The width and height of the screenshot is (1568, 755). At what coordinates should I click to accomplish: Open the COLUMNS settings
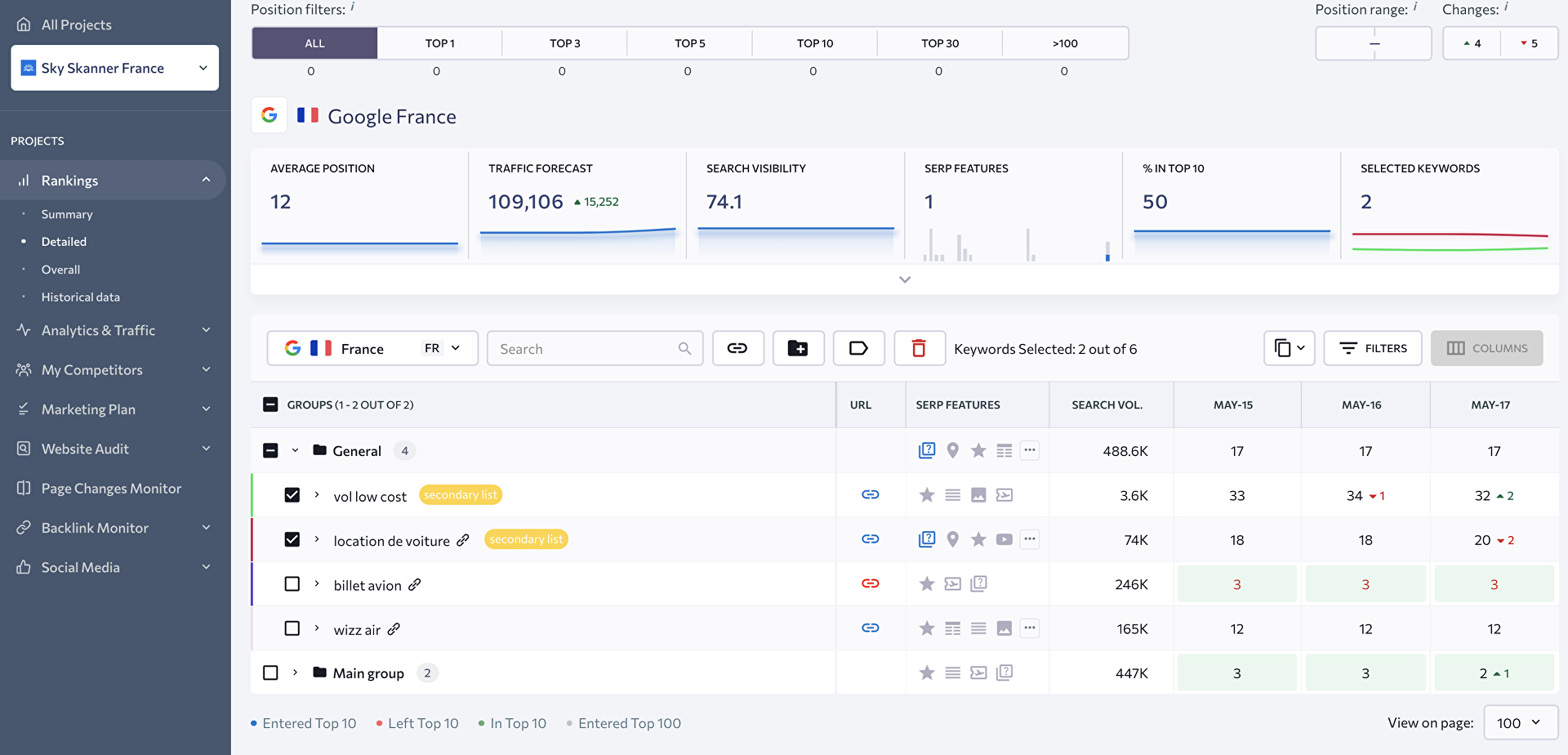tap(1486, 348)
